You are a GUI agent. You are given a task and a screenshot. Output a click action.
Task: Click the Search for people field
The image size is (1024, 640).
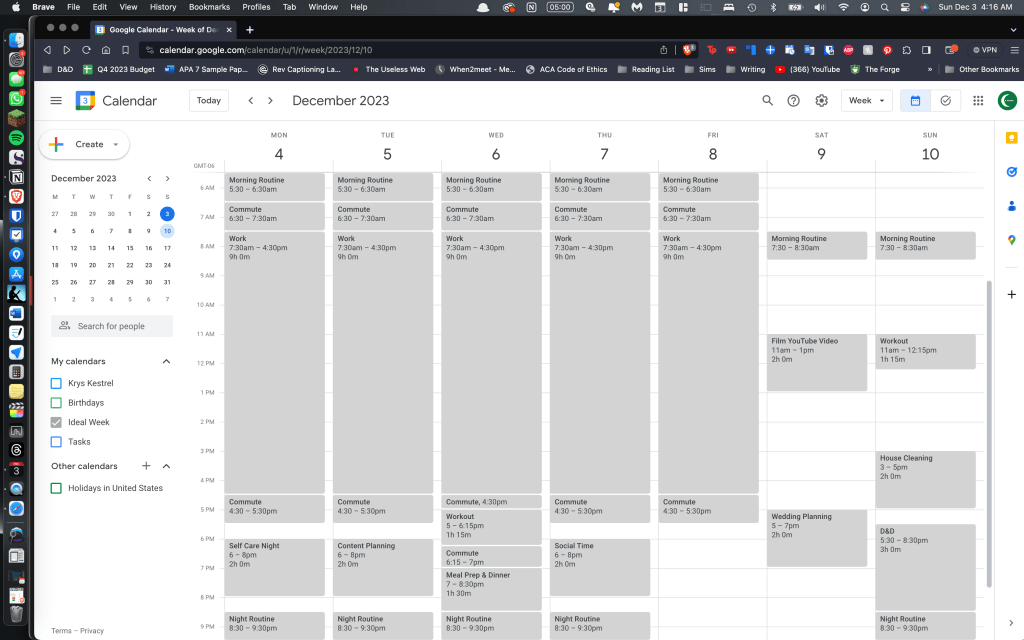(x=112, y=326)
